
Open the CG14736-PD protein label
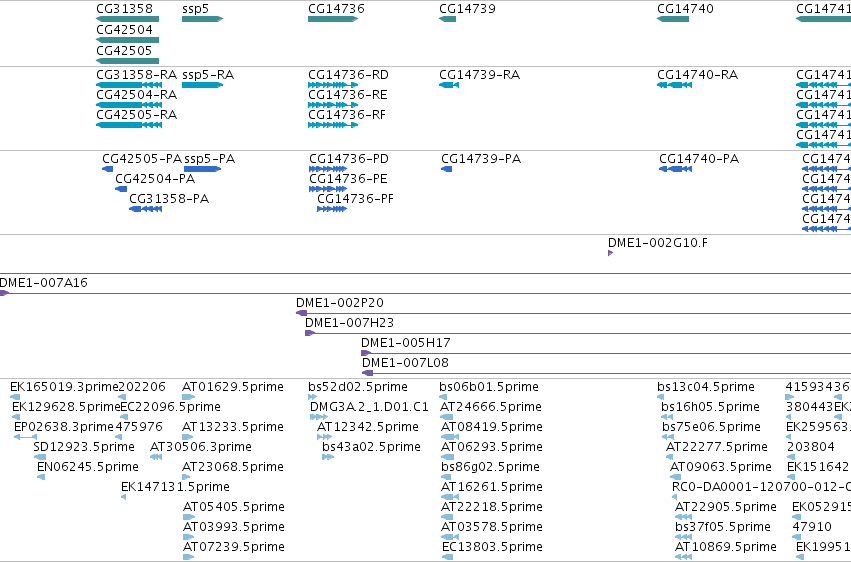[349, 159]
